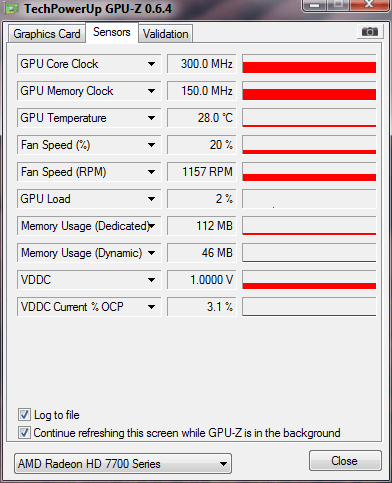Expand the Fan Speed (%) dropdown
The width and height of the screenshot is (392, 483).
[x=151, y=145]
